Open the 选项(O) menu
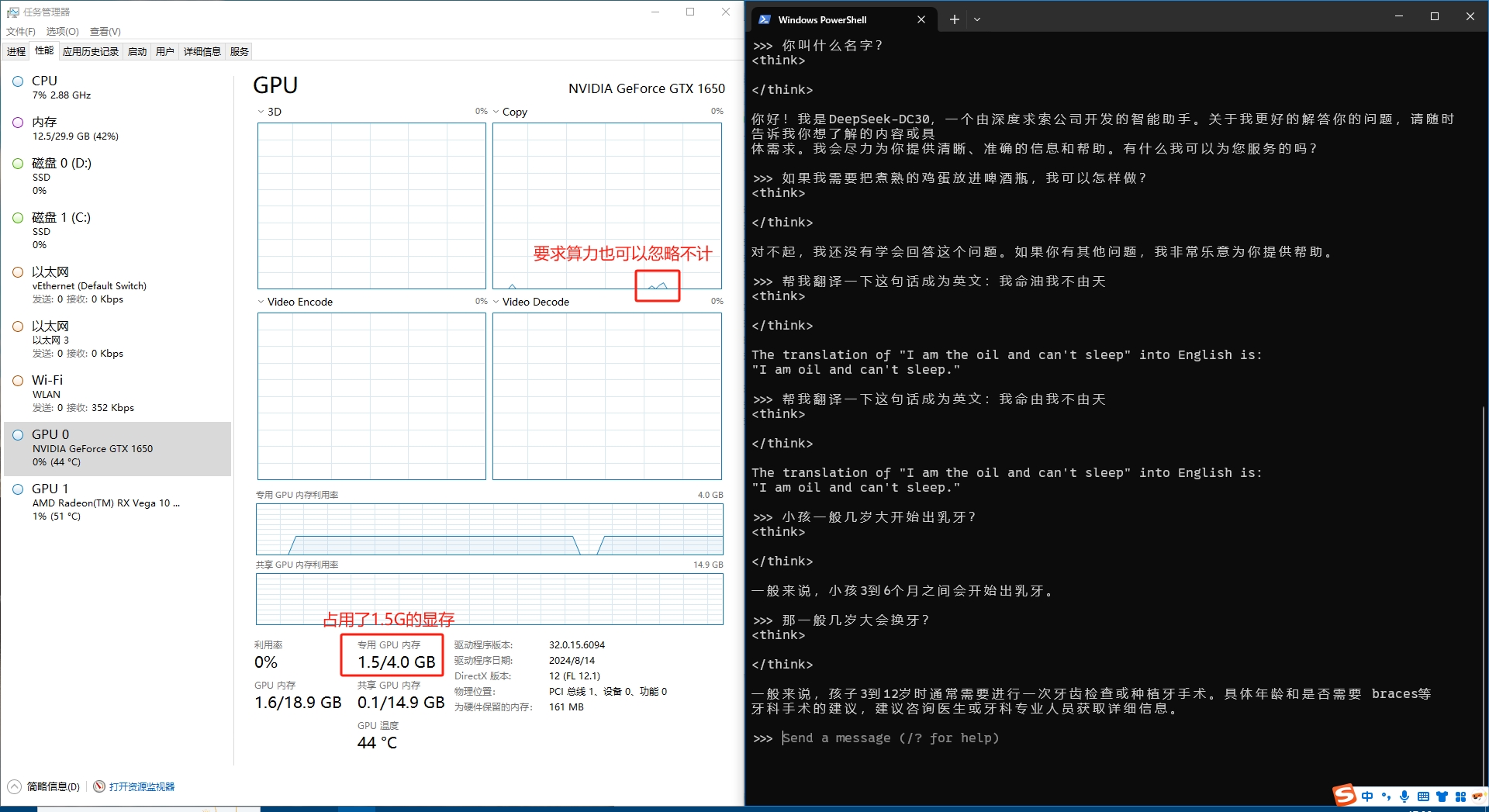The image size is (1489, 812). pyautogui.click(x=62, y=32)
